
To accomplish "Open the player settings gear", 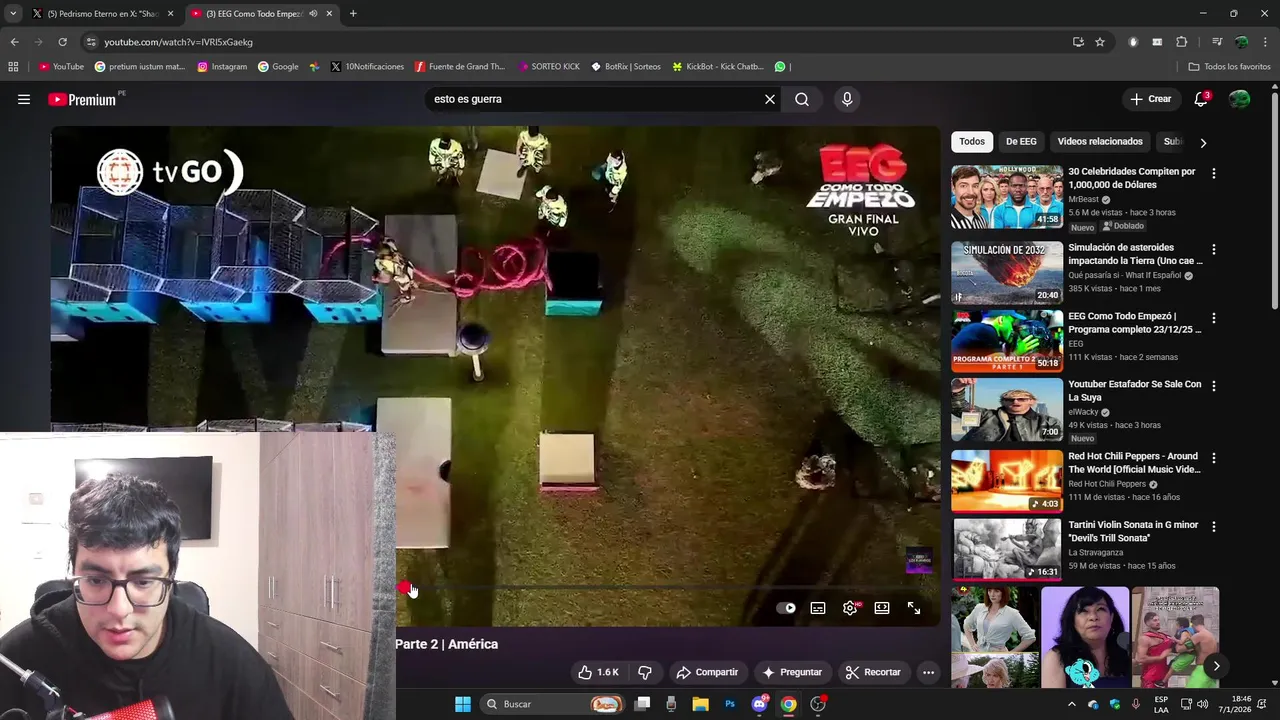I will (x=850, y=608).
